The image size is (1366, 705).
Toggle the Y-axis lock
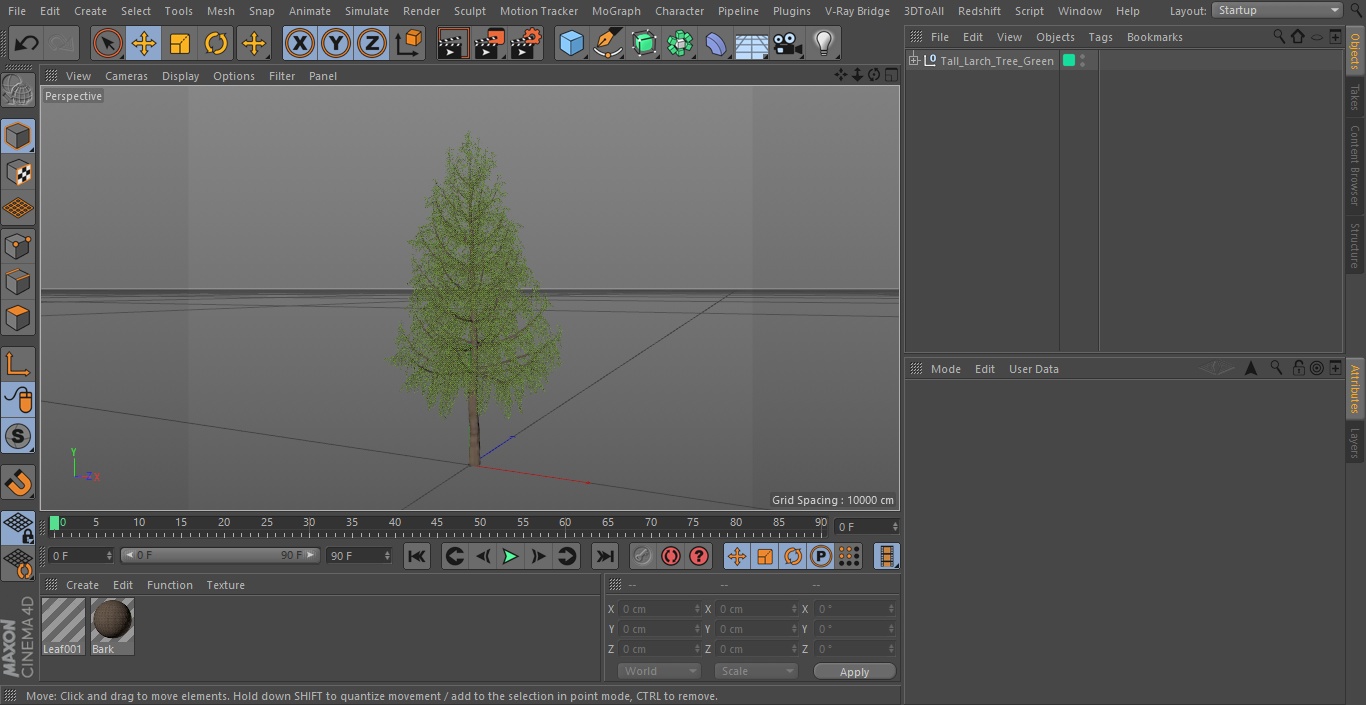(x=336, y=43)
